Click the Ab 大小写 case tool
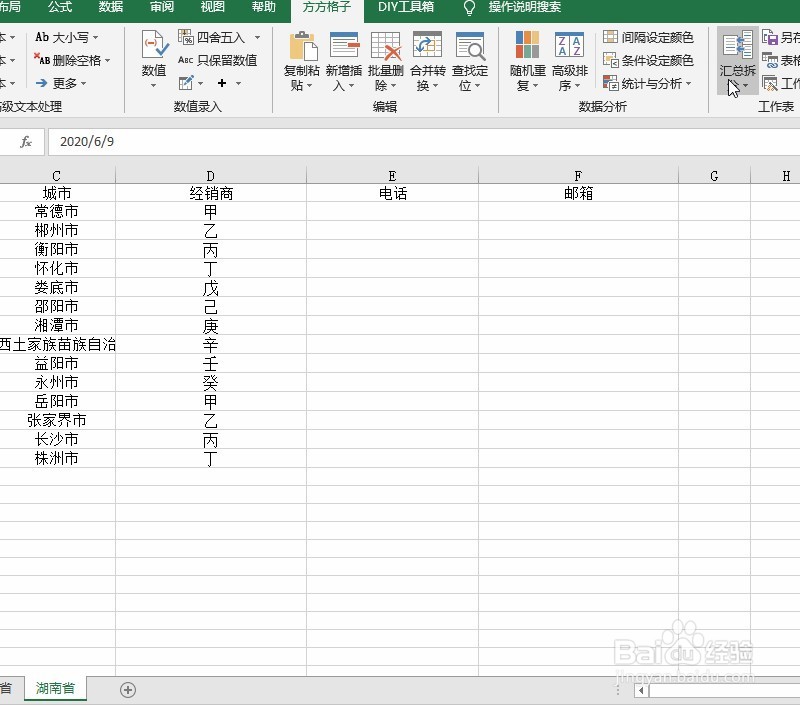This screenshot has width=800, height=705. tap(62, 37)
